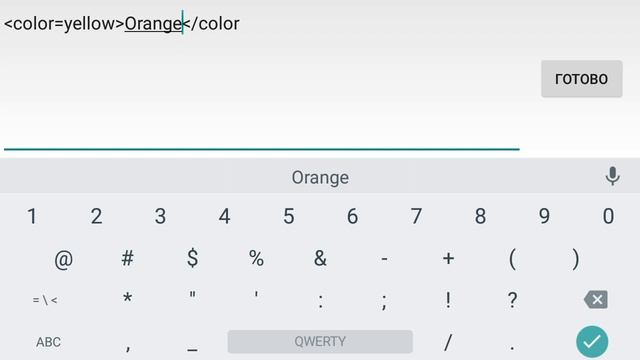Image resolution: width=640 pixels, height=360 pixels.
Task: Tap the @ symbol key
Action: click(x=64, y=259)
